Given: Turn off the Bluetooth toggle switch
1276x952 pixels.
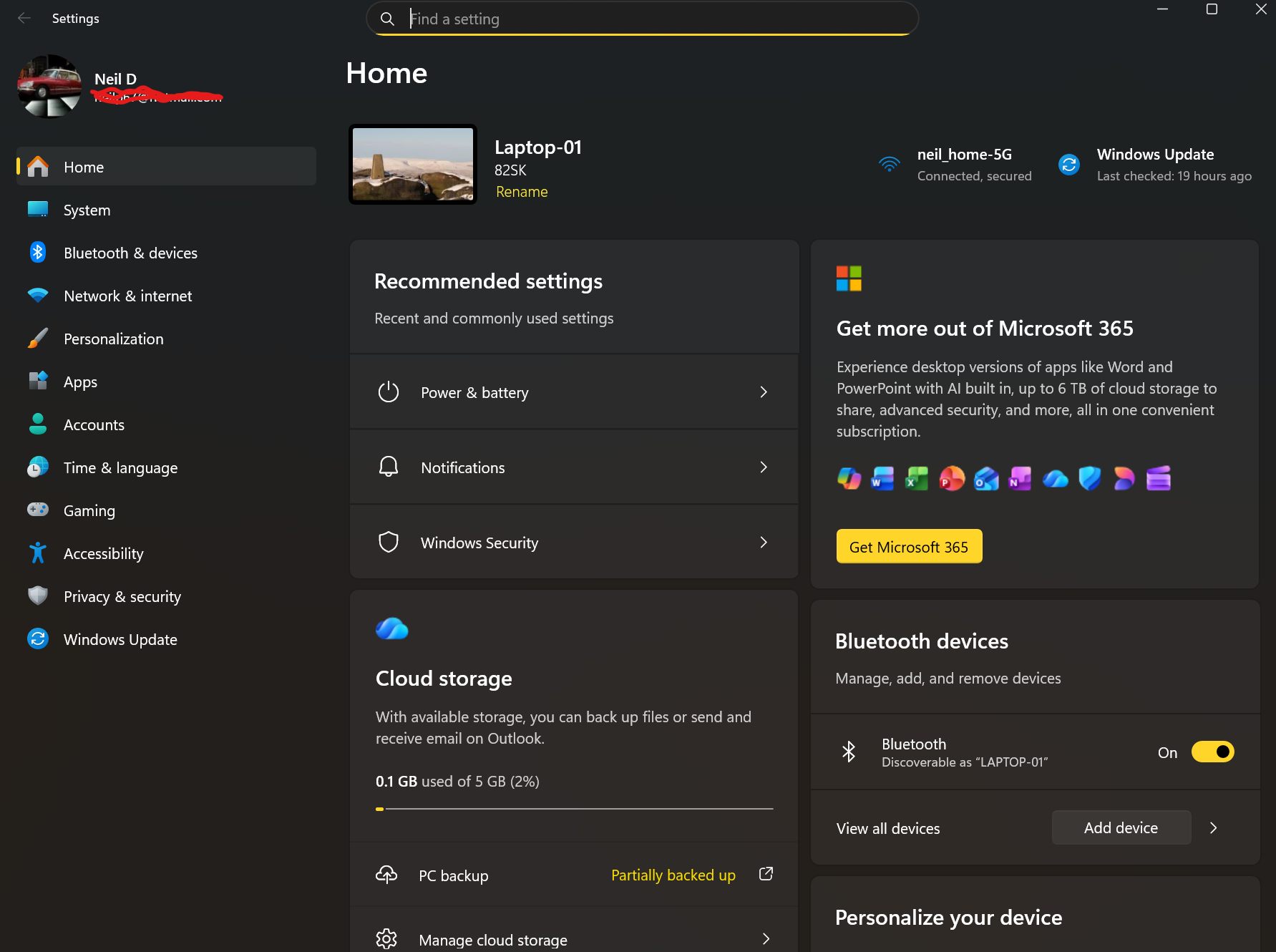Looking at the screenshot, I should pyautogui.click(x=1212, y=752).
